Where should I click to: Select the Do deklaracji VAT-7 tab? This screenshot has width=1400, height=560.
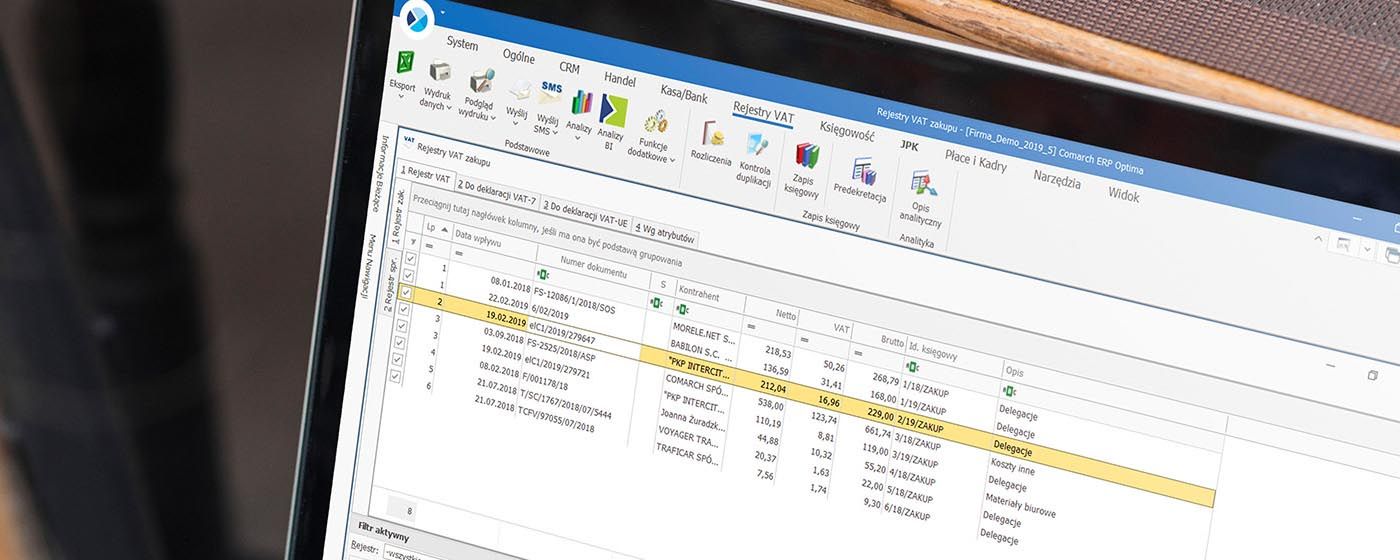point(496,192)
